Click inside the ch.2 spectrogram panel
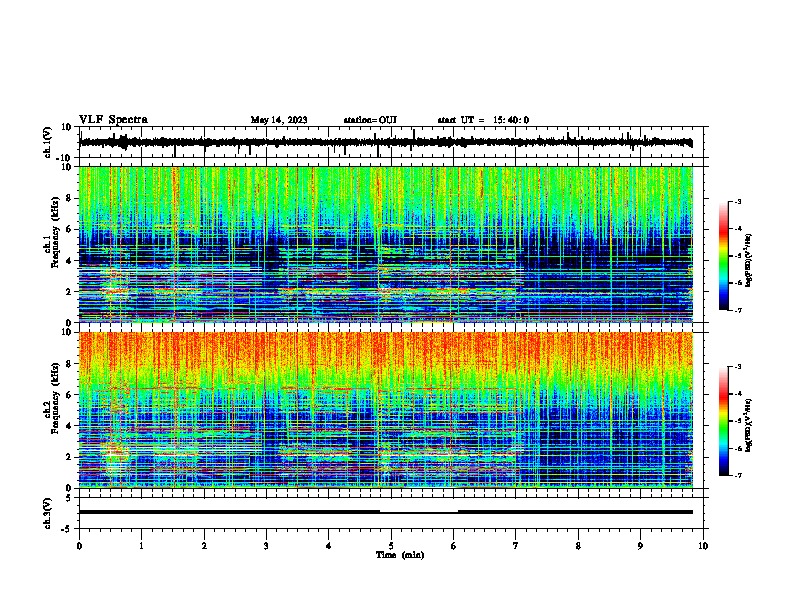This screenshot has width=792, height=612. point(385,410)
